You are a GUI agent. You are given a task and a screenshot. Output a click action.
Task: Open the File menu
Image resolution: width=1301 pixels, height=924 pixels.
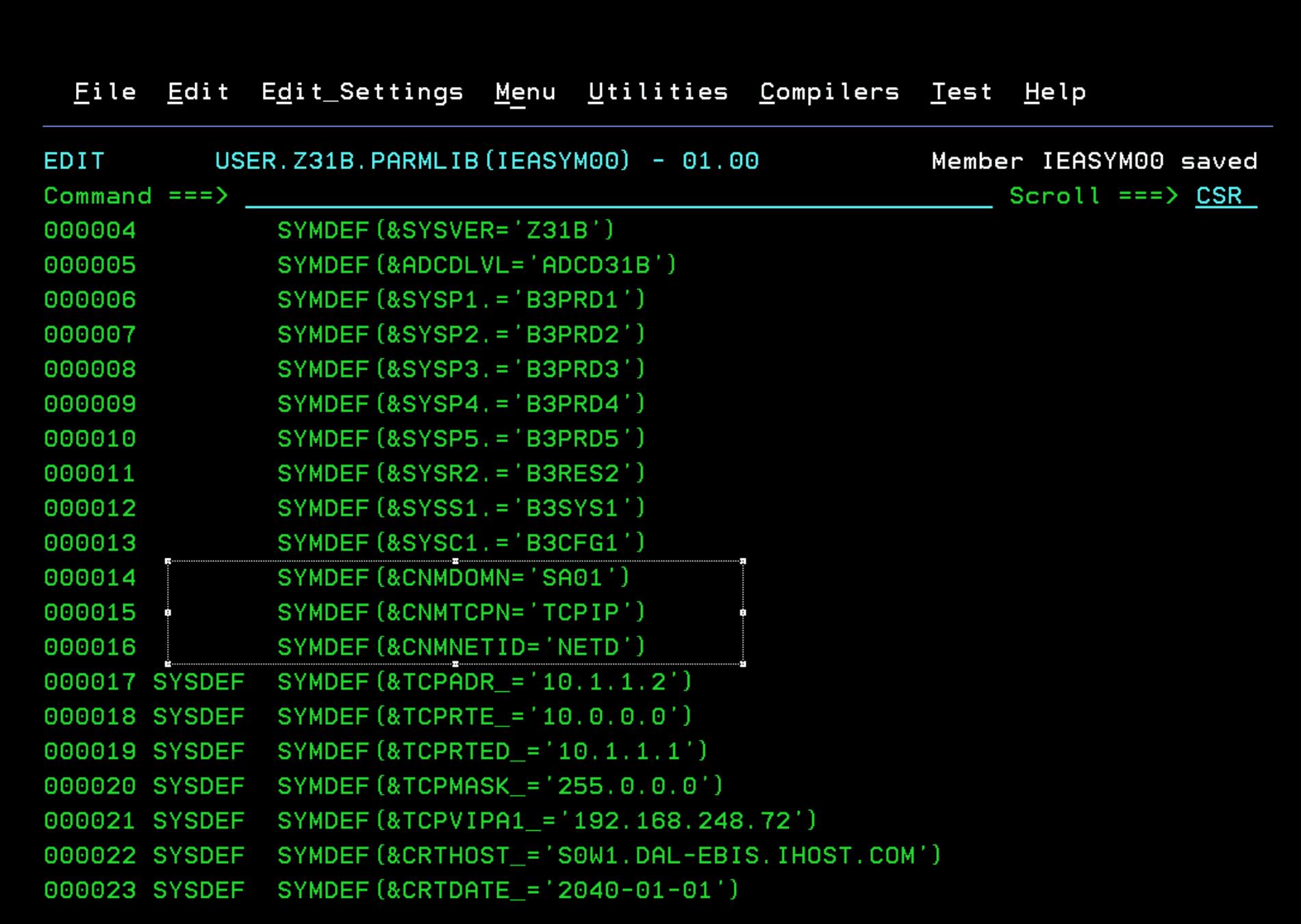point(105,92)
